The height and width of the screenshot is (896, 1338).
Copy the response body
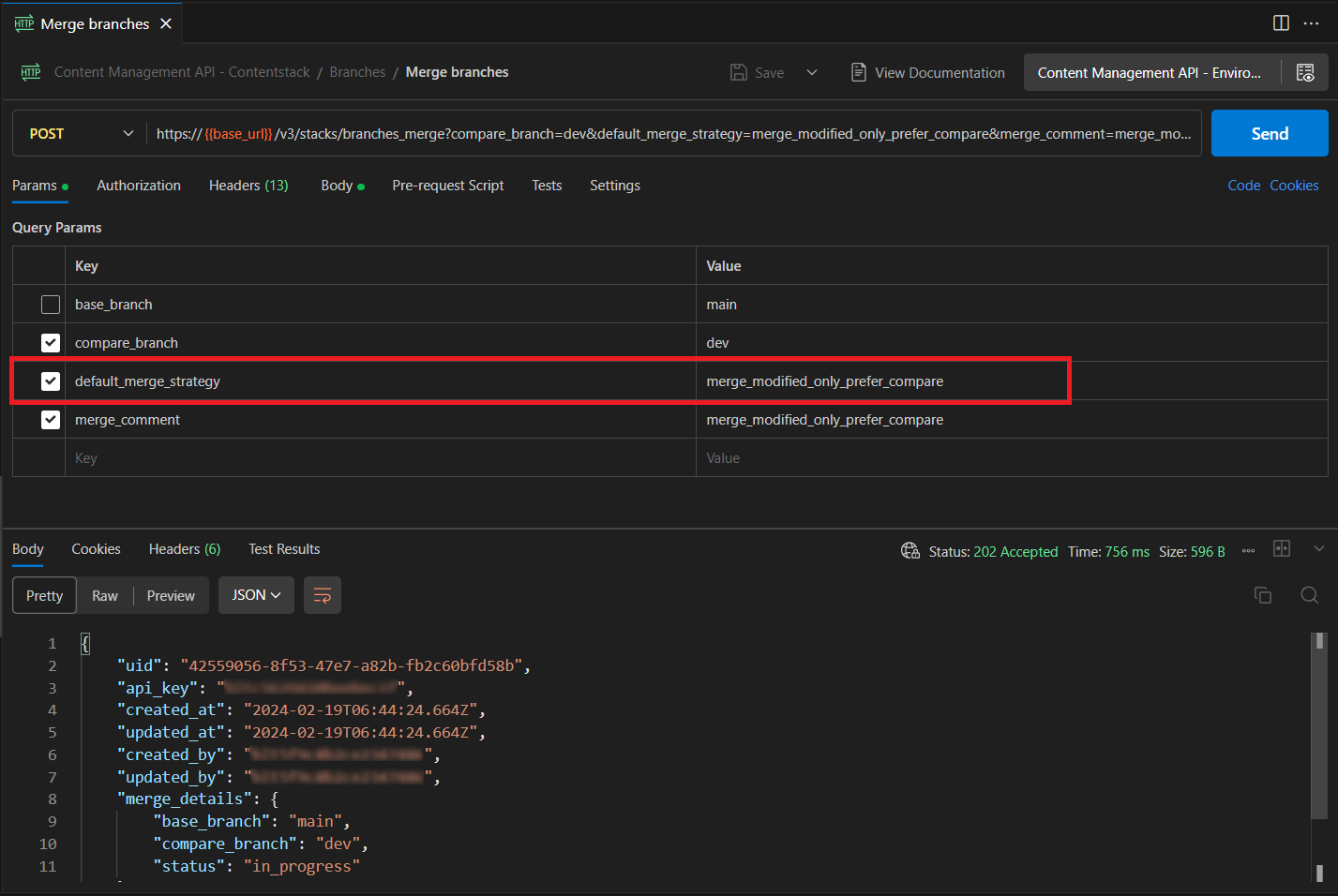pos(1263,595)
